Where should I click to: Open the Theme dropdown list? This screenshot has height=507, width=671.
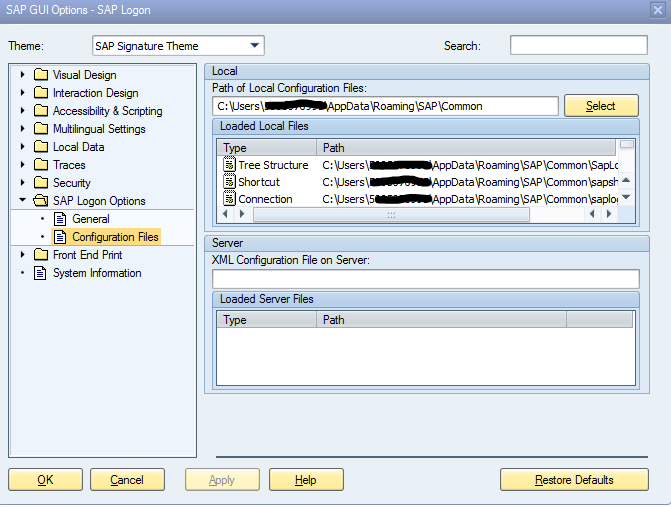coord(255,45)
